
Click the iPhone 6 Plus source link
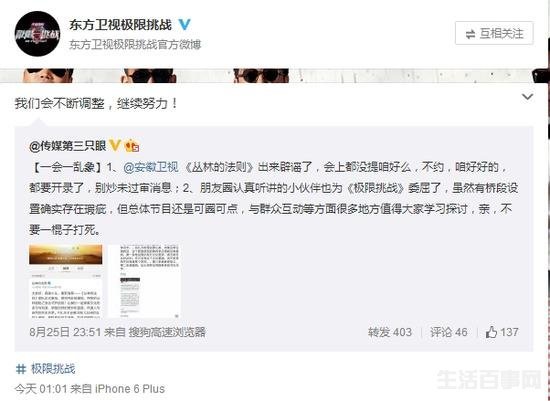click(130, 389)
